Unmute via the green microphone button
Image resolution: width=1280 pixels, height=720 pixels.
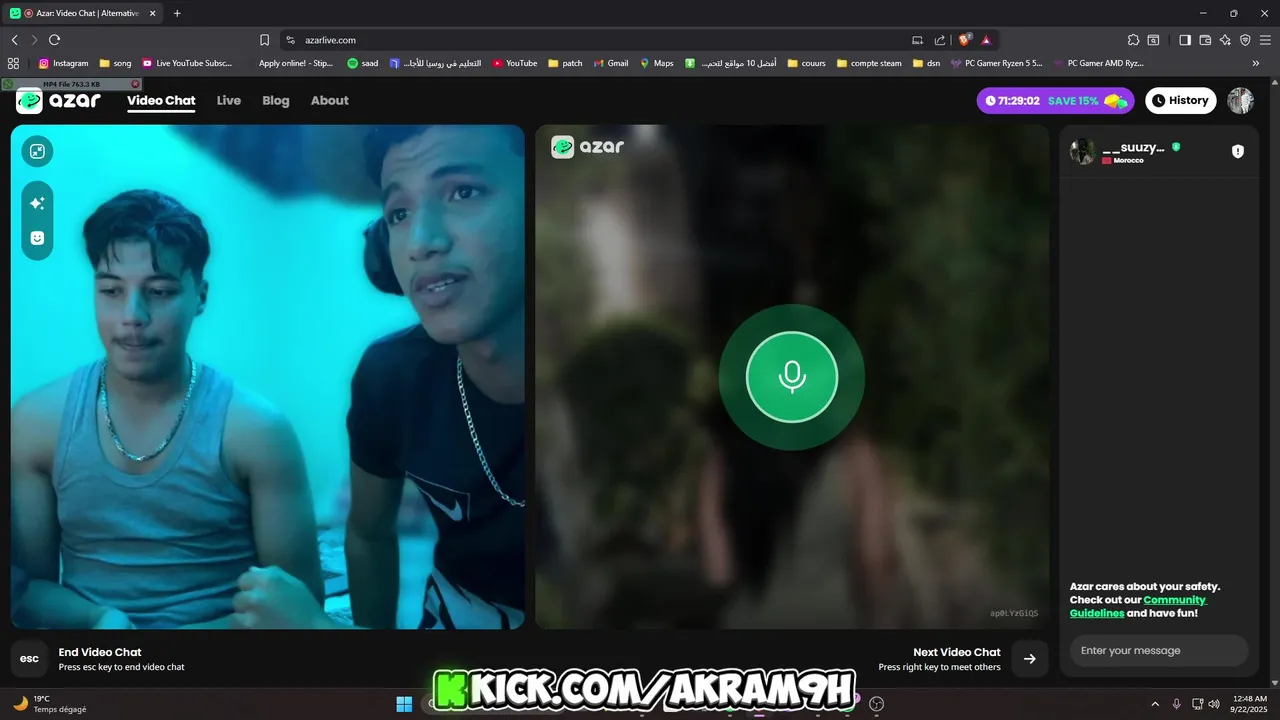792,377
